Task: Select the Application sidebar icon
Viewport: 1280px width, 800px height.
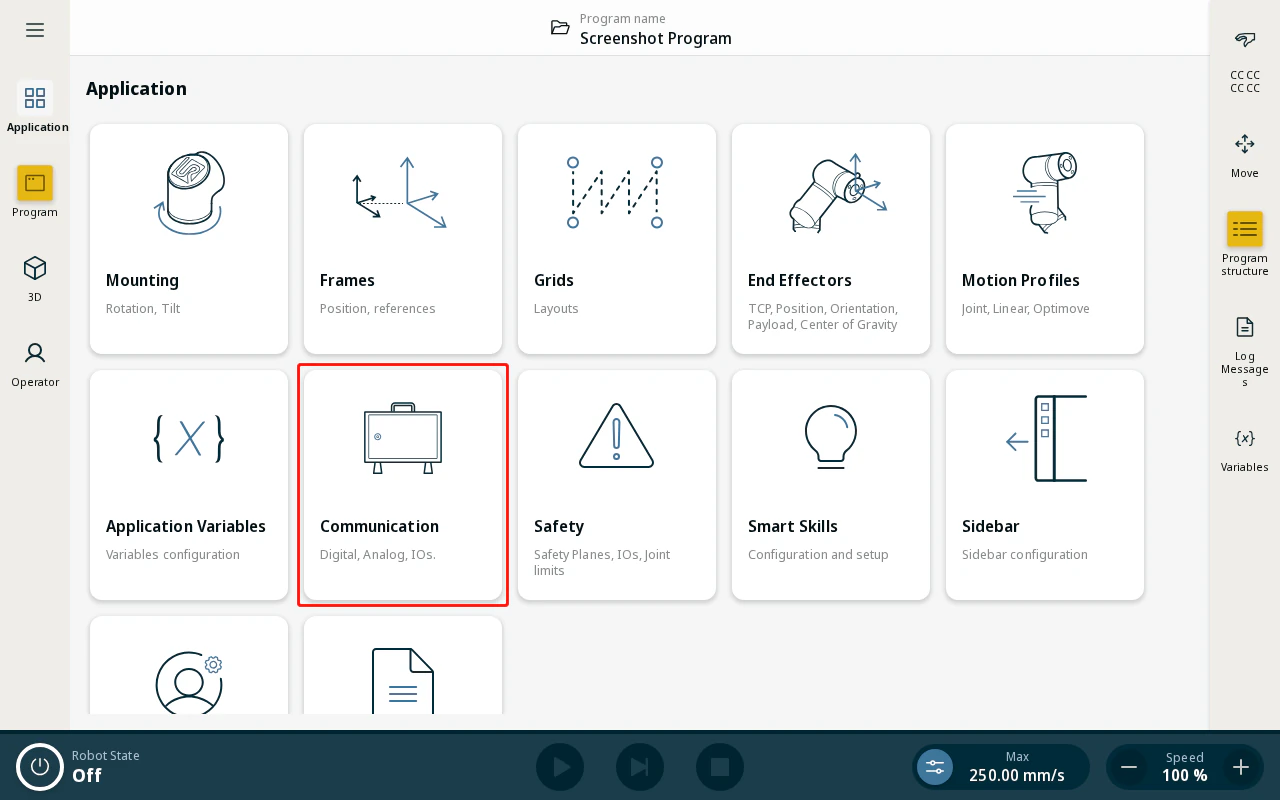Action: pos(35,97)
